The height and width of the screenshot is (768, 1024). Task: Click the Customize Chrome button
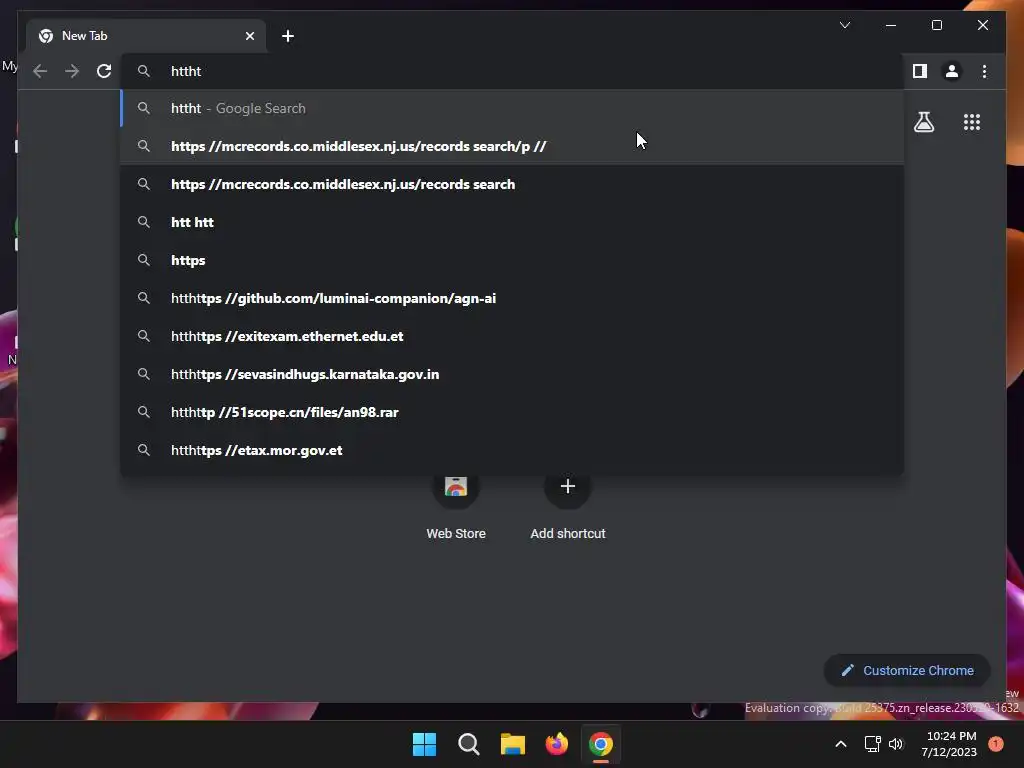[x=907, y=671]
